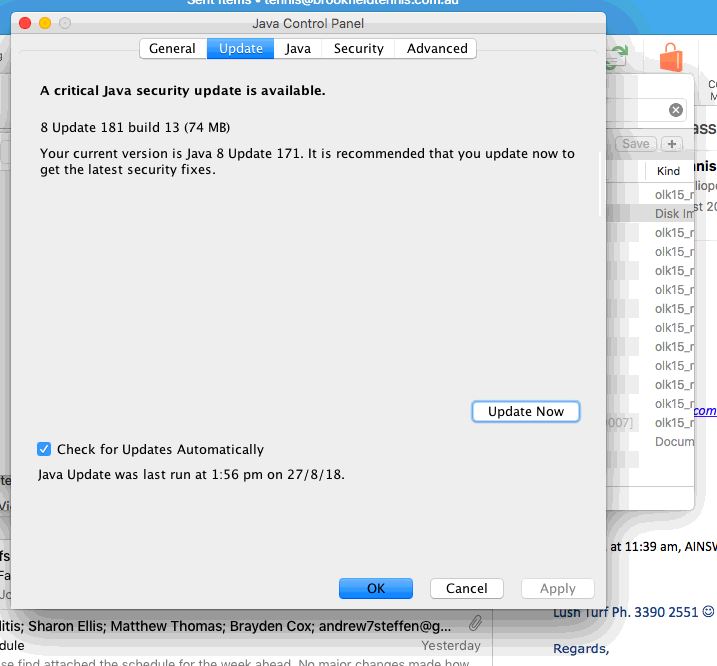717x666 pixels.
Task: Select the Update tab
Action: pyautogui.click(x=241, y=48)
